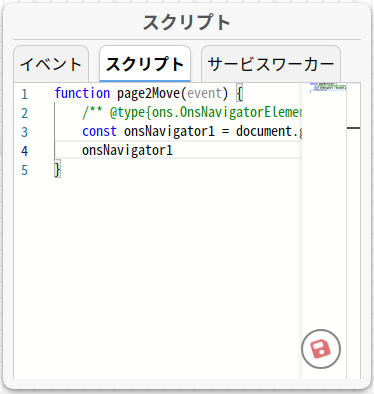Image resolution: width=374 pixels, height=394 pixels.
Task: Open the サービスワーカー tab
Action: tap(271, 64)
